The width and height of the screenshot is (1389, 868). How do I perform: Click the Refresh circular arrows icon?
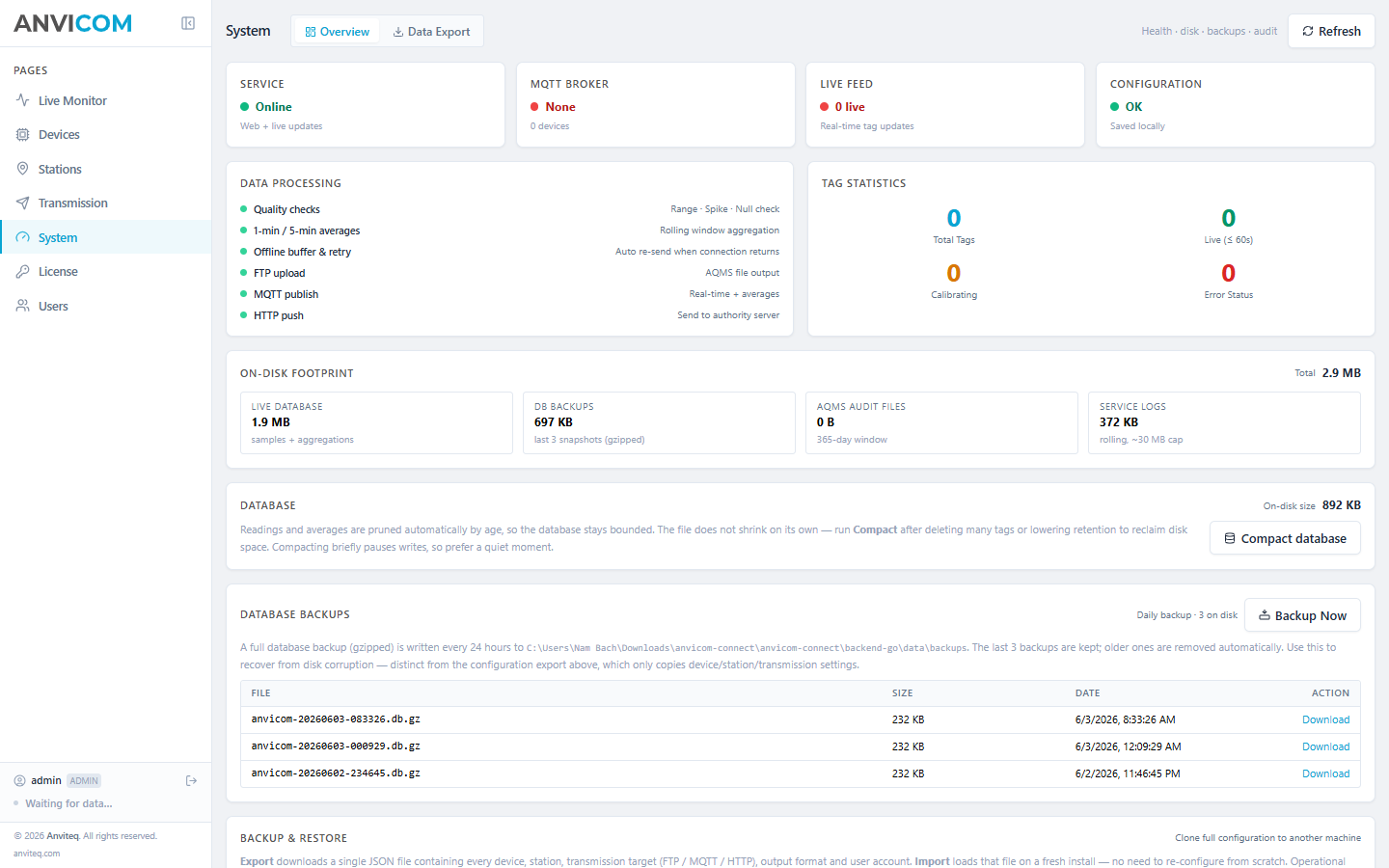tap(1308, 31)
